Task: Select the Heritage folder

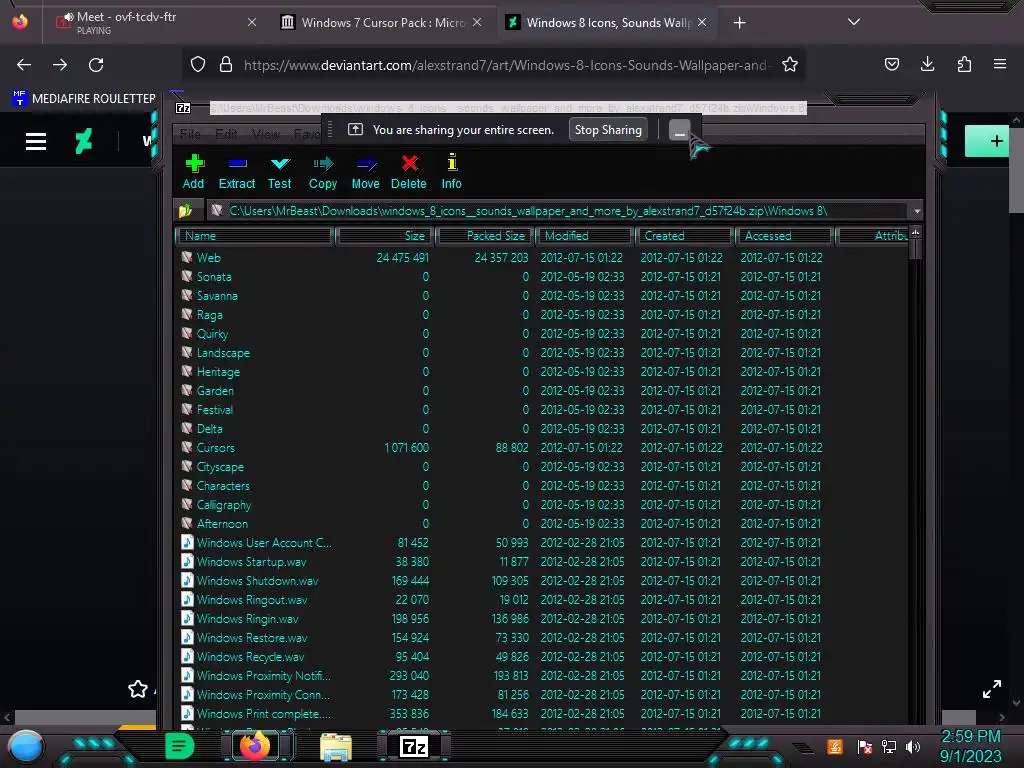Action: [x=218, y=372]
